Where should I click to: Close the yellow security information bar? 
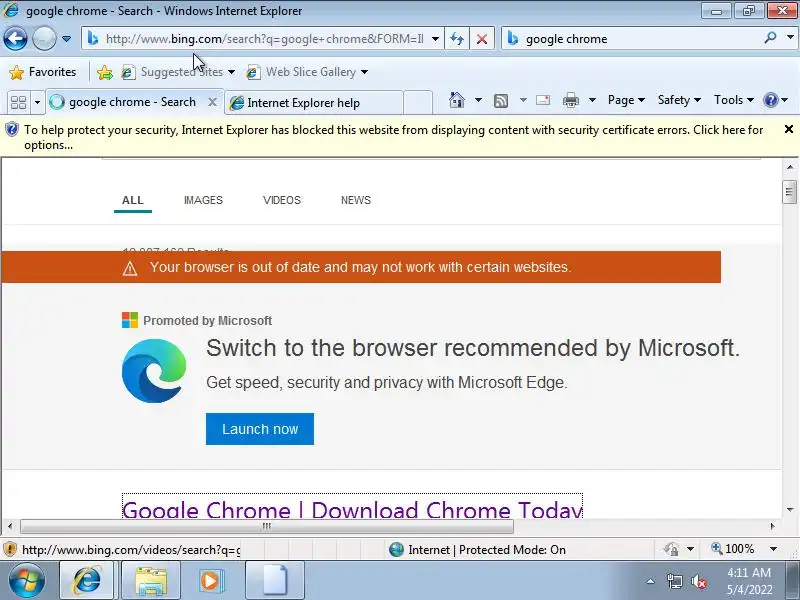pyautogui.click(x=789, y=130)
